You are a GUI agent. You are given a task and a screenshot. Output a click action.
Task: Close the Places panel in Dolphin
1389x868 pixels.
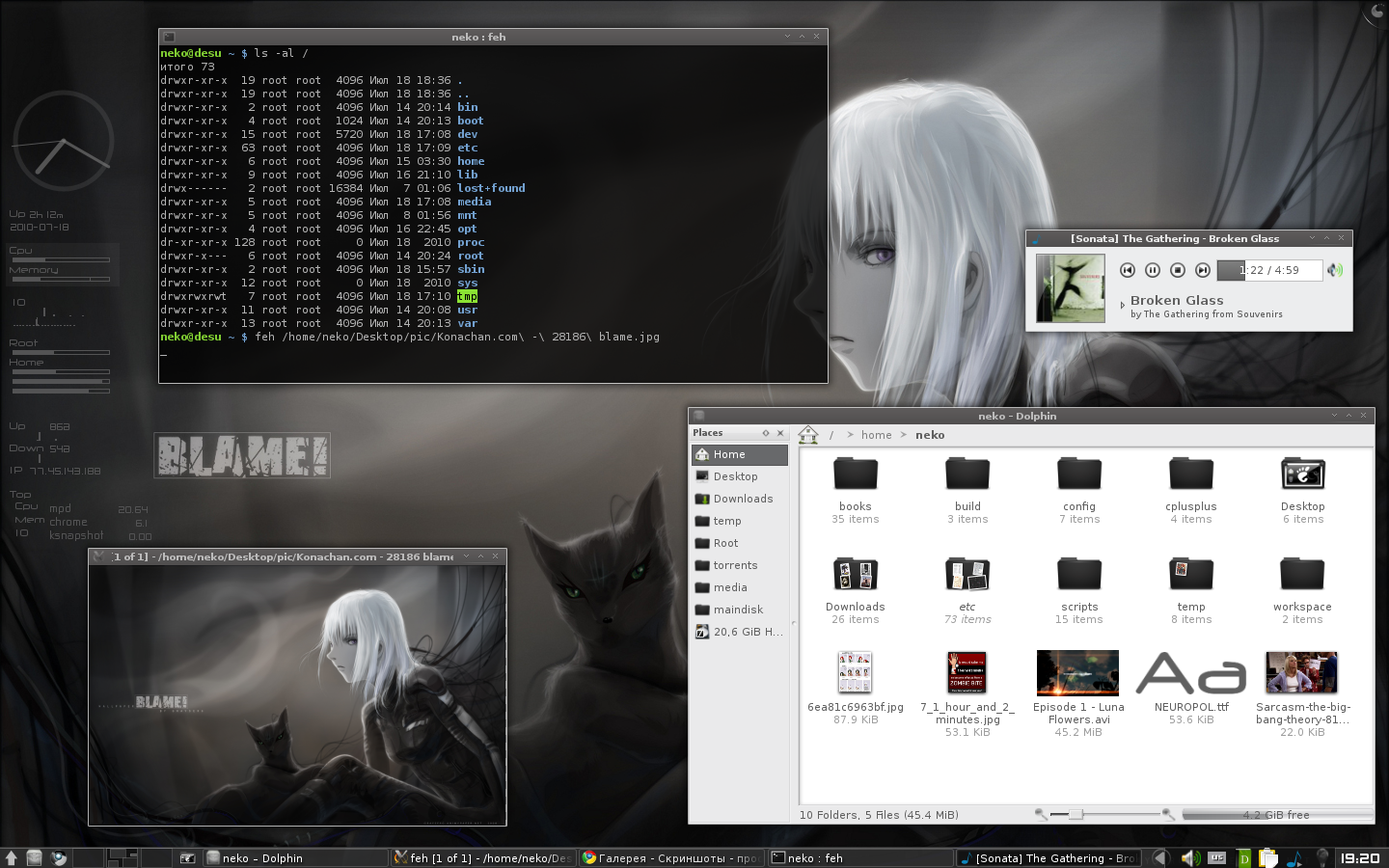click(780, 433)
